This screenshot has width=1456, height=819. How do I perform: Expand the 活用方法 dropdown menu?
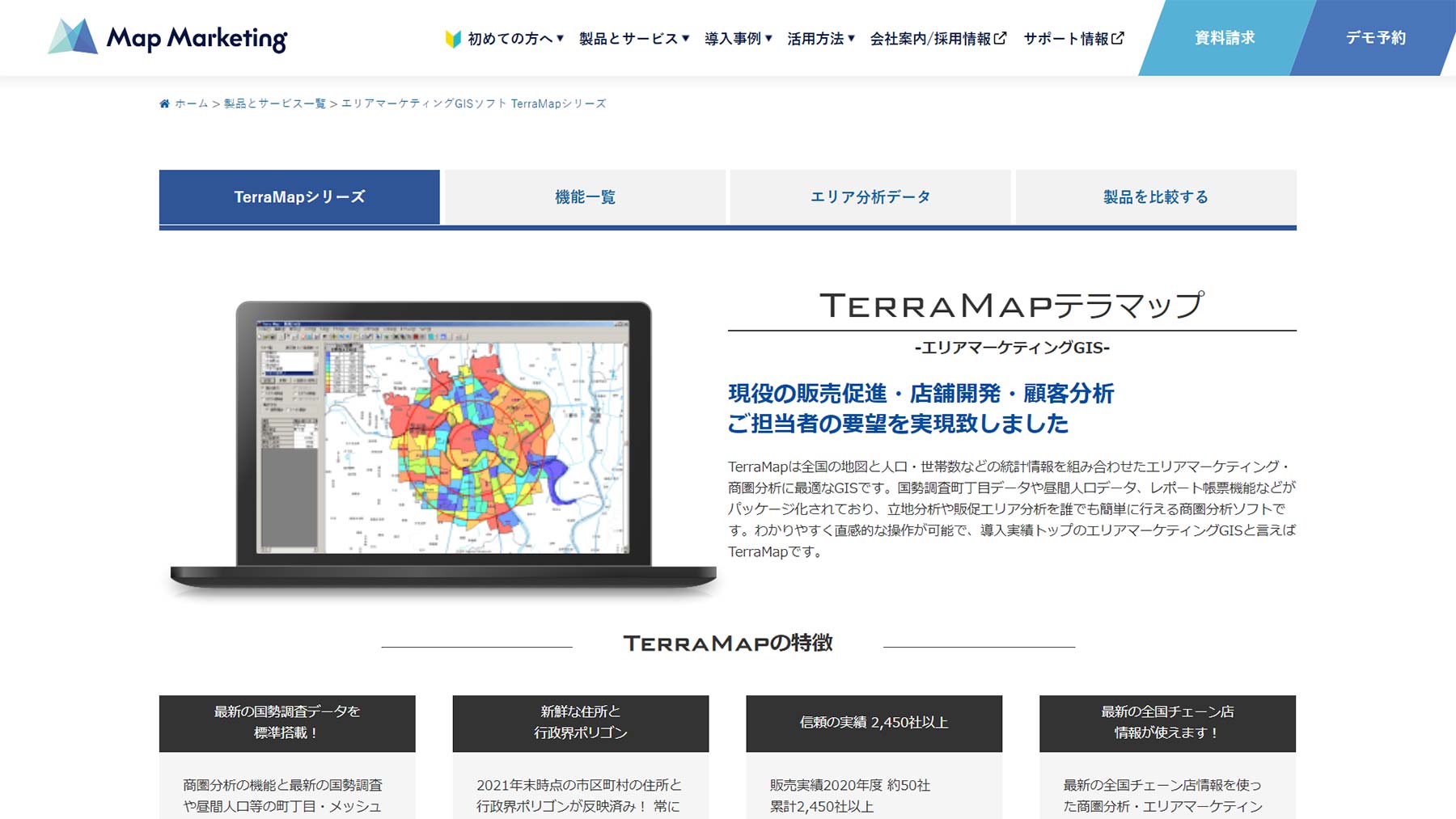point(821,38)
